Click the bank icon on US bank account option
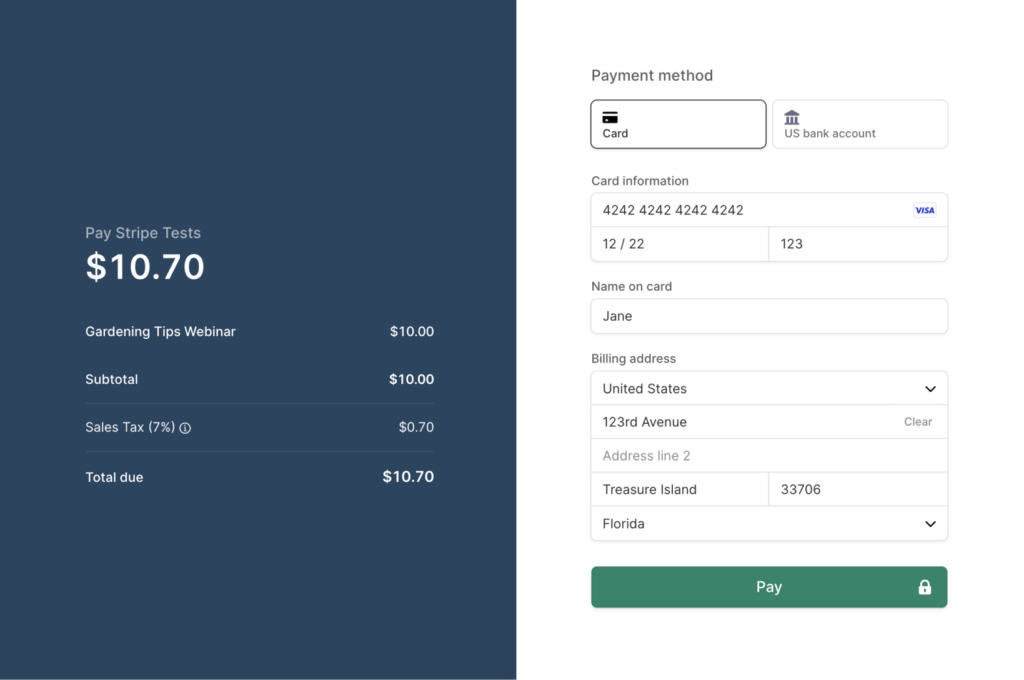Screen dimensions: 1024x680 click(791, 116)
